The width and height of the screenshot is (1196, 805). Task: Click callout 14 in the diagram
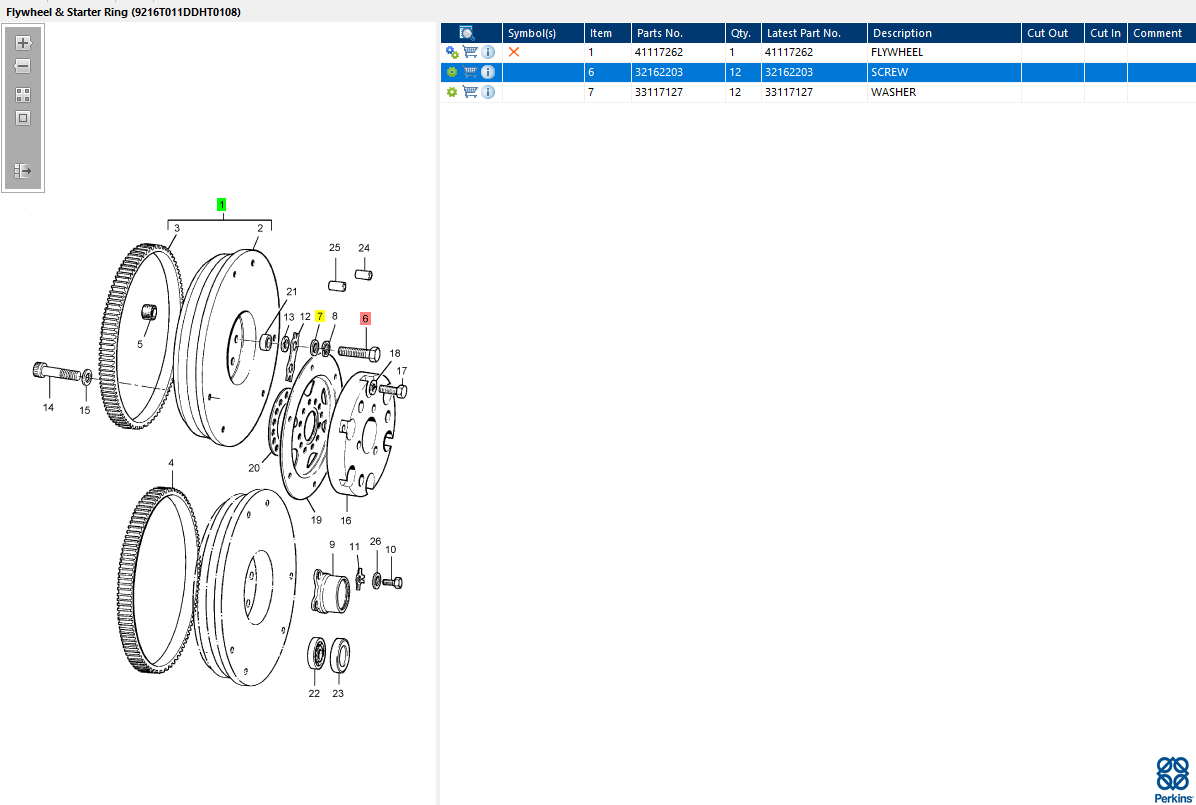48,407
